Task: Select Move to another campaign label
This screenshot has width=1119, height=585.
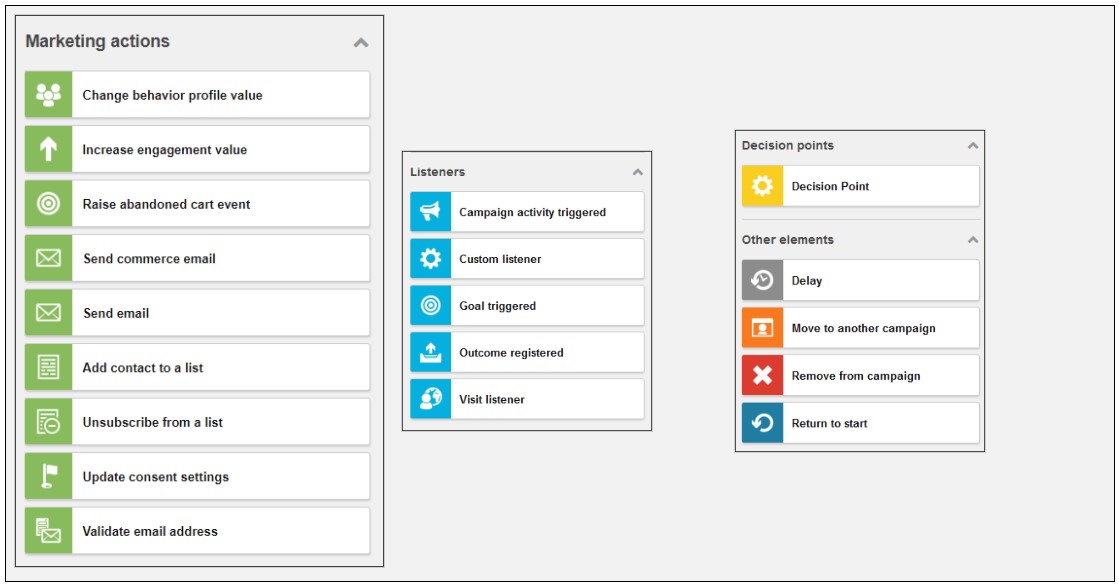Action: click(x=863, y=328)
